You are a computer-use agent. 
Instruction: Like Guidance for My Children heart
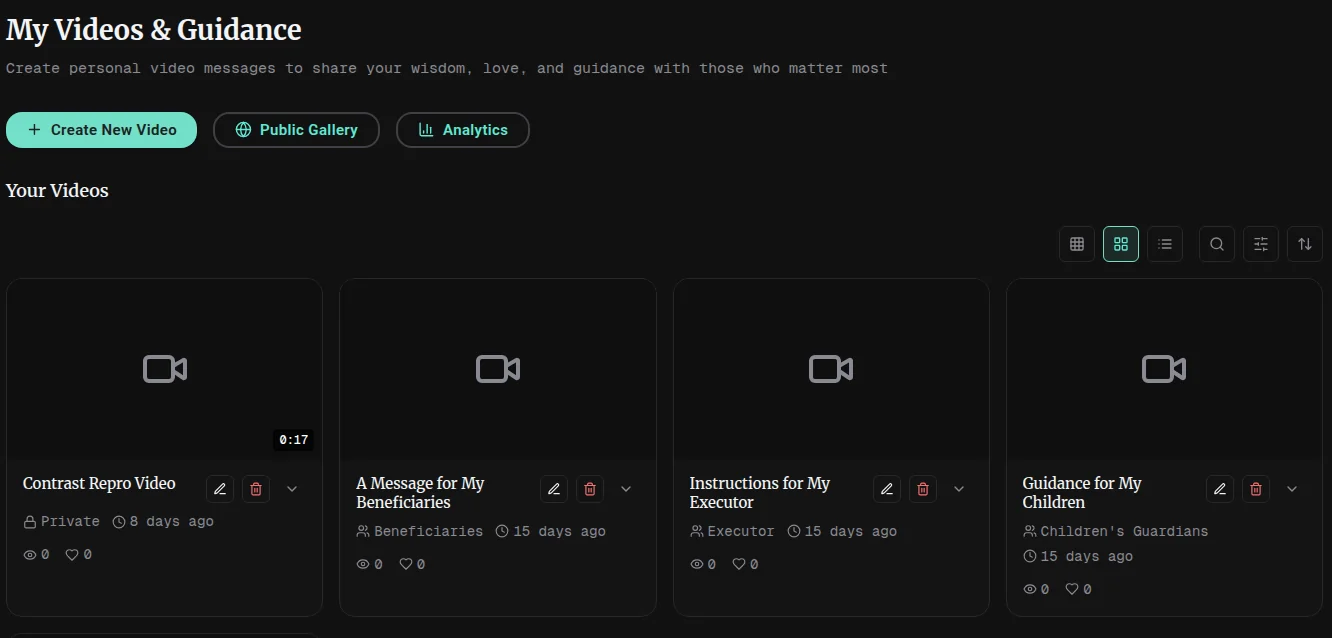point(1072,589)
